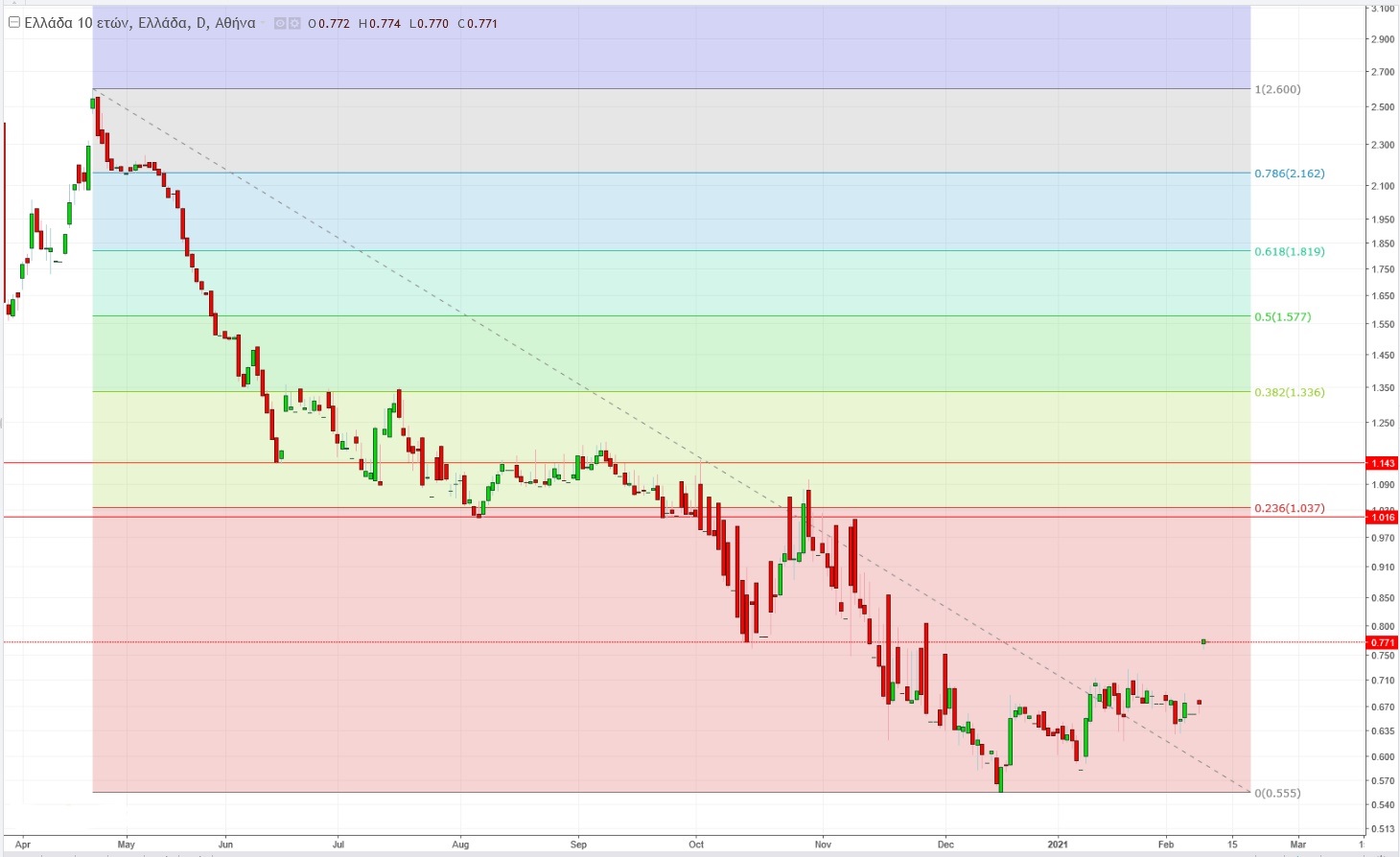Click the 0.771 current price label
This screenshot has width=1400, height=857.
[x=1382, y=642]
